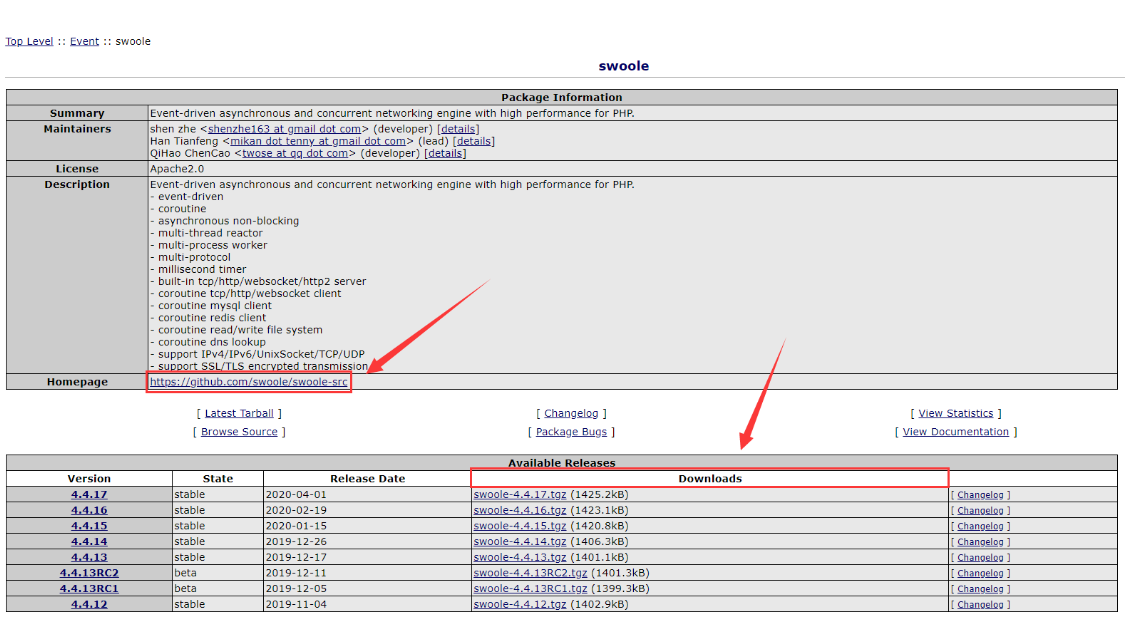
Task: Download swoole-4.4.17.tgz file
Action: 520,495
